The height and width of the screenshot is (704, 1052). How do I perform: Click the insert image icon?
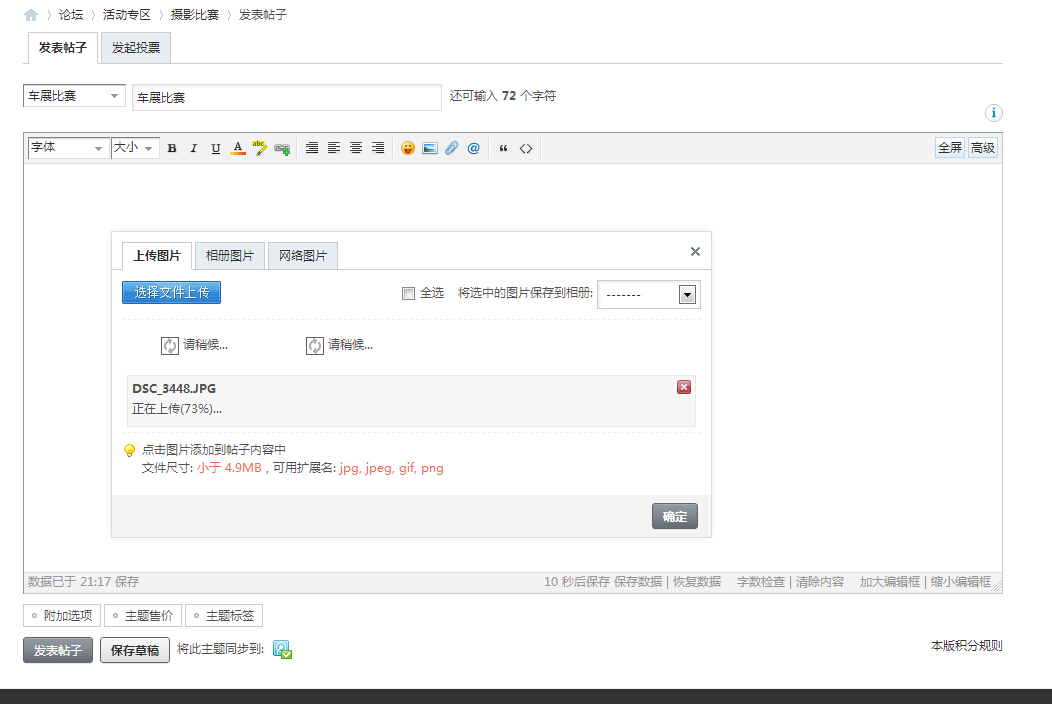(429, 148)
